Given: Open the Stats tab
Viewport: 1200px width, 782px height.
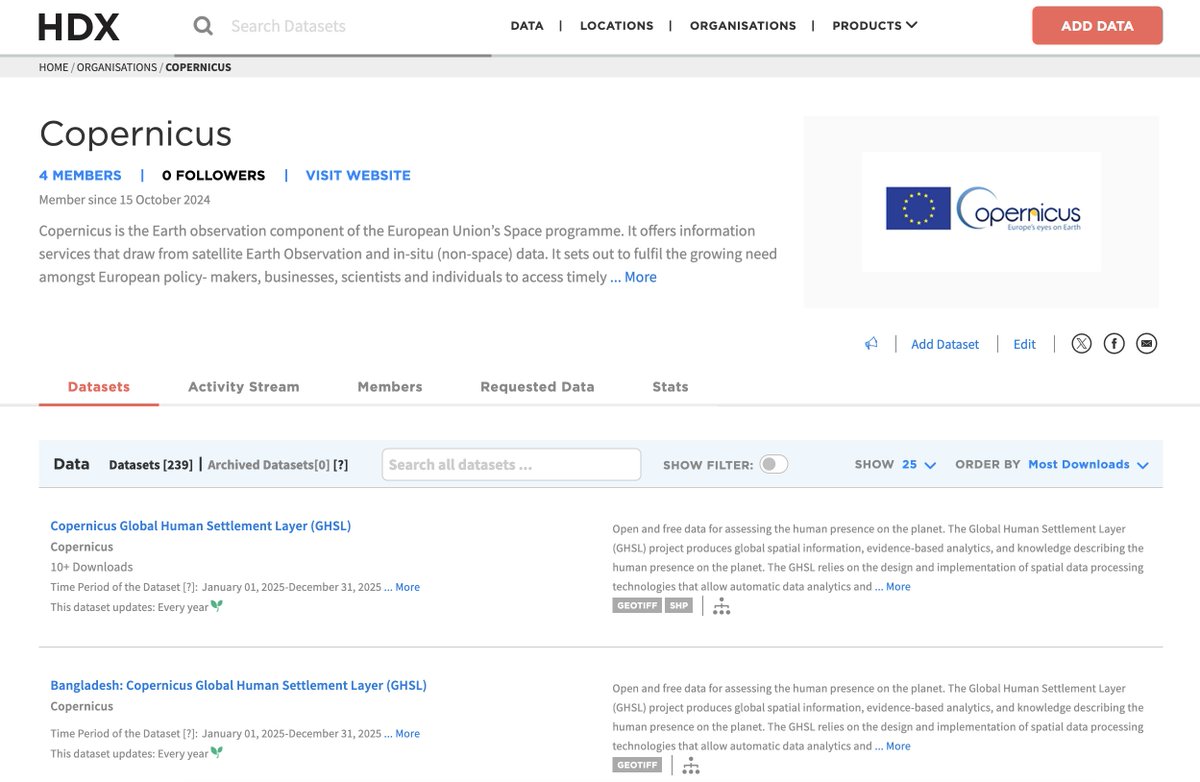Looking at the screenshot, I should (669, 386).
